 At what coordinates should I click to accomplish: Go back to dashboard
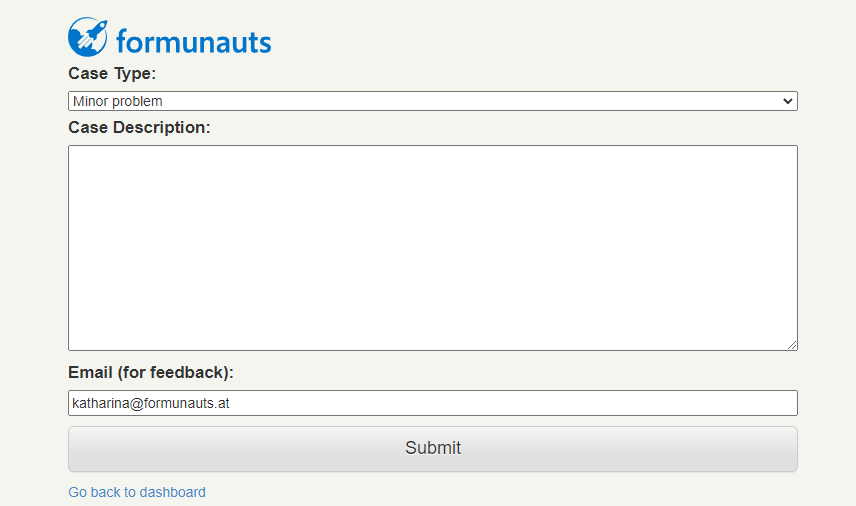pos(137,492)
